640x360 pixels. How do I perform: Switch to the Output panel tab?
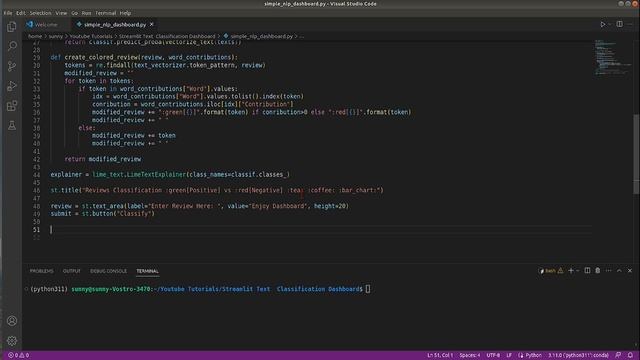click(x=71, y=271)
